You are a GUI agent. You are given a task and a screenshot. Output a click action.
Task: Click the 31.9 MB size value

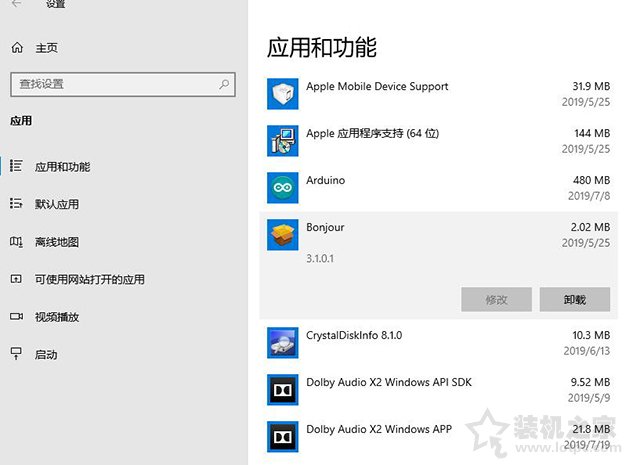591,87
